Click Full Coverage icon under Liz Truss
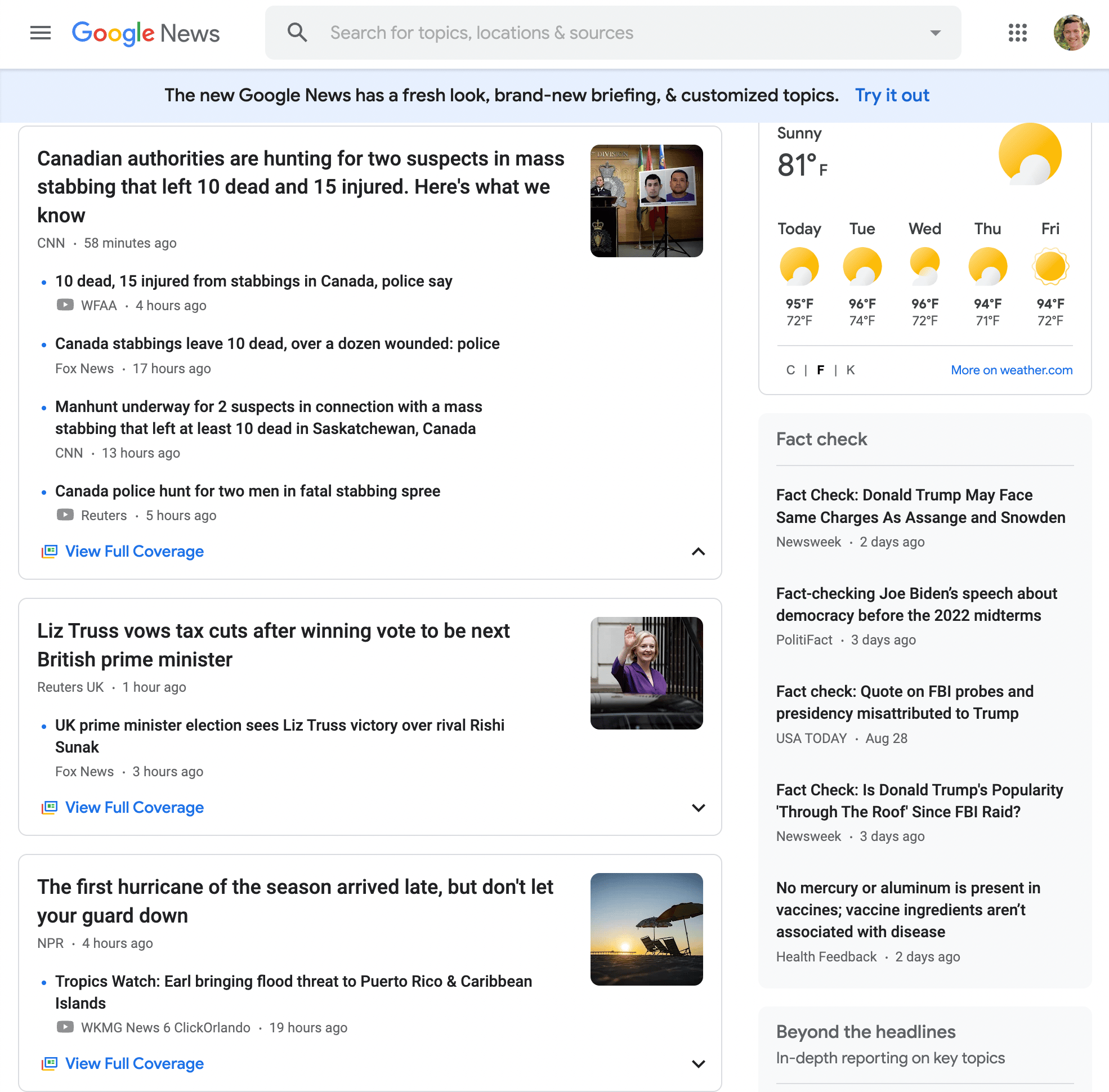The width and height of the screenshot is (1109, 1092). (x=50, y=808)
